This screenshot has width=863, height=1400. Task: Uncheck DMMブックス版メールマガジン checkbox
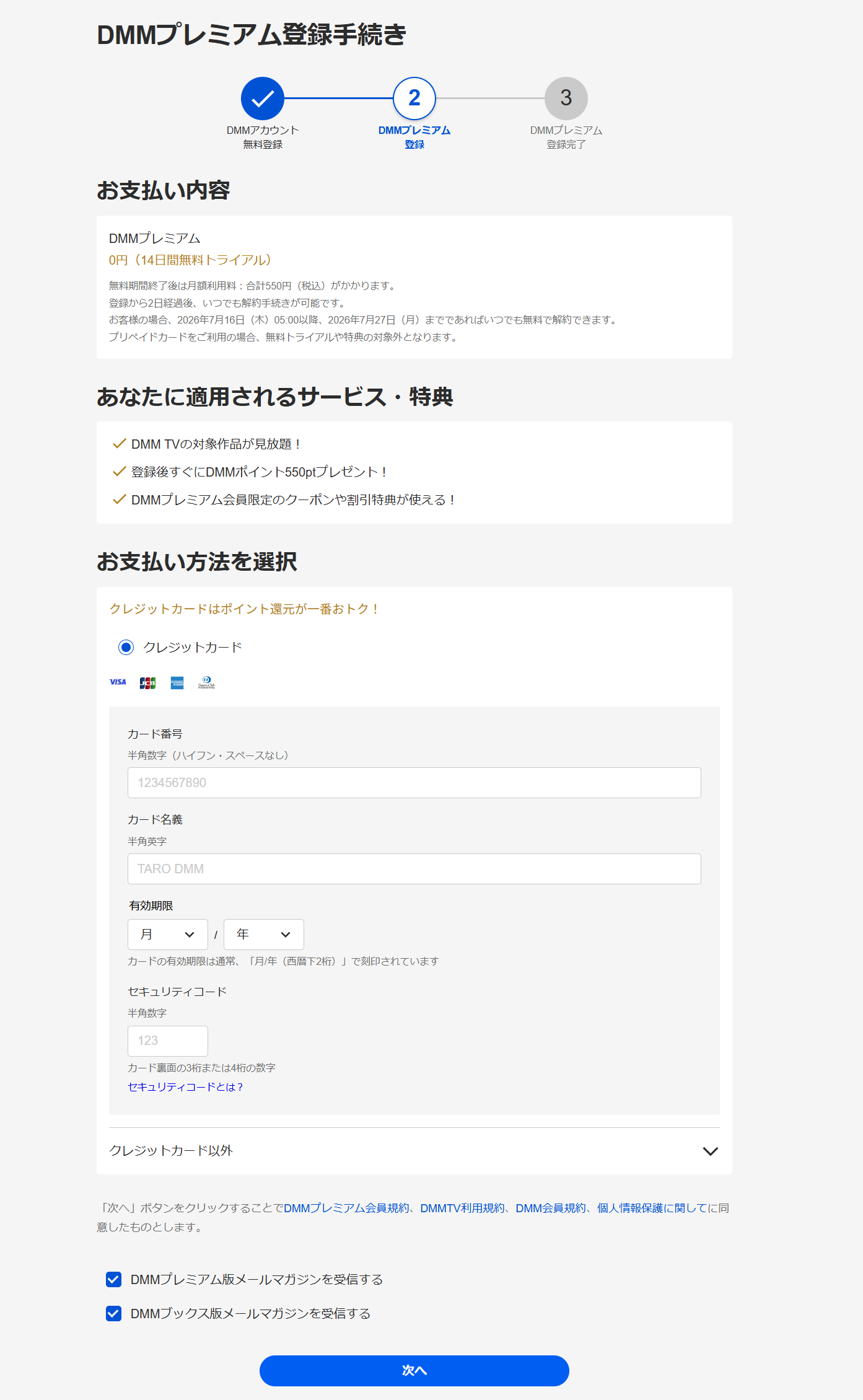click(113, 1313)
